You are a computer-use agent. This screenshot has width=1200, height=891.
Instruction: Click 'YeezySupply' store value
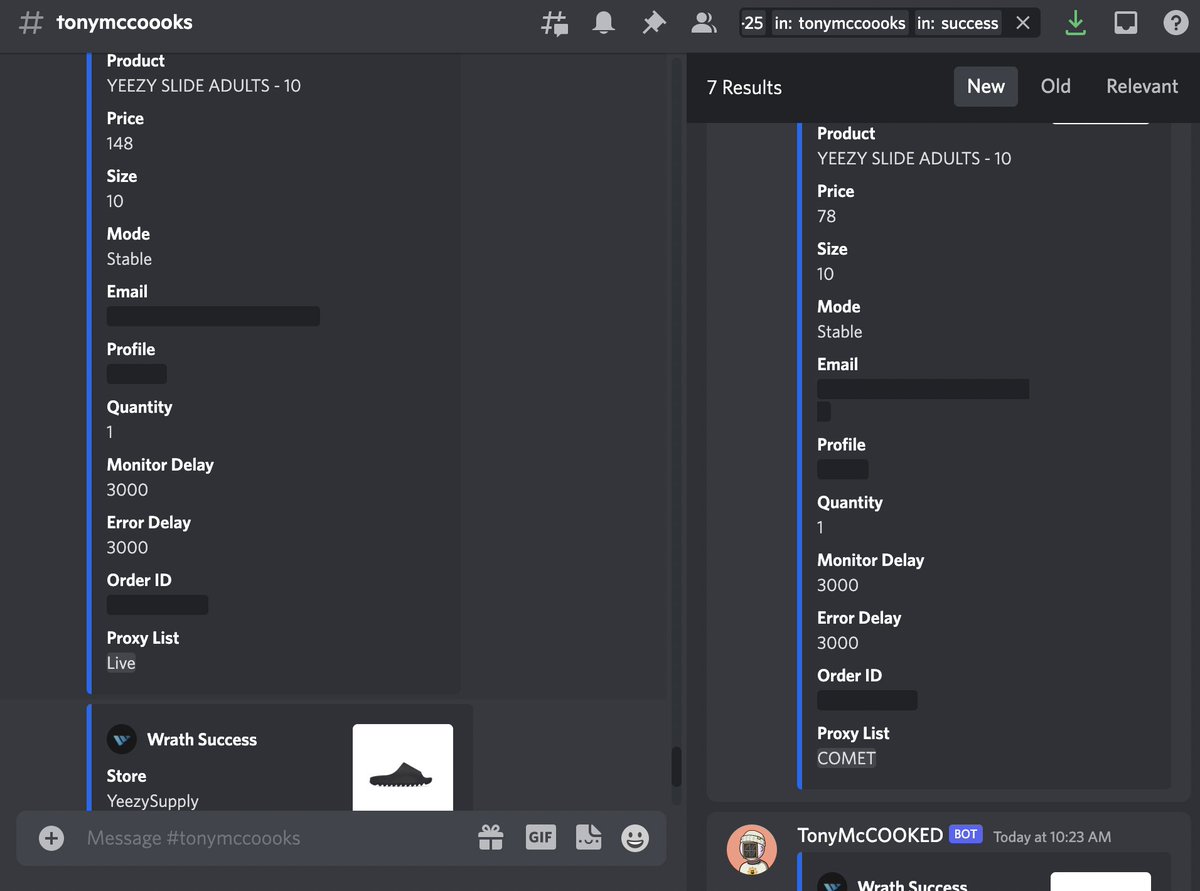click(x=153, y=801)
